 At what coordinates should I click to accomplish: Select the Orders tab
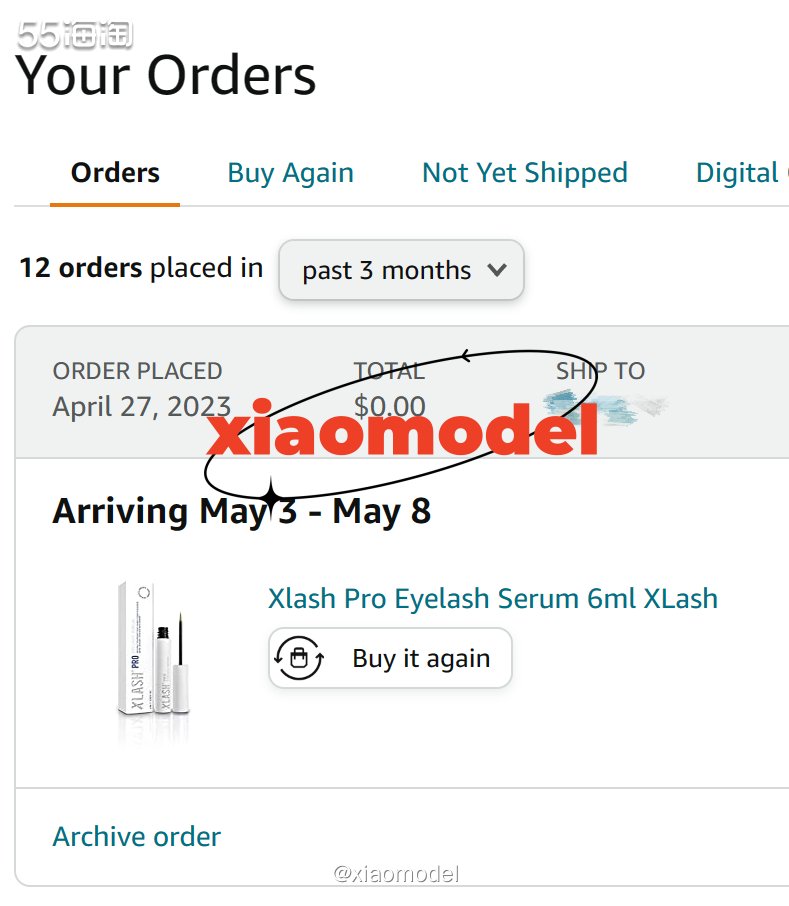tap(115, 173)
